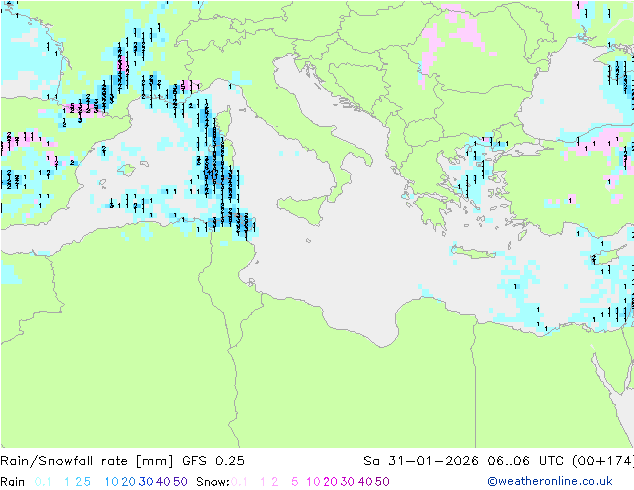The height and width of the screenshot is (490, 634).
Task: Click the rain legend value 30
Action: [x=146, y=482]
